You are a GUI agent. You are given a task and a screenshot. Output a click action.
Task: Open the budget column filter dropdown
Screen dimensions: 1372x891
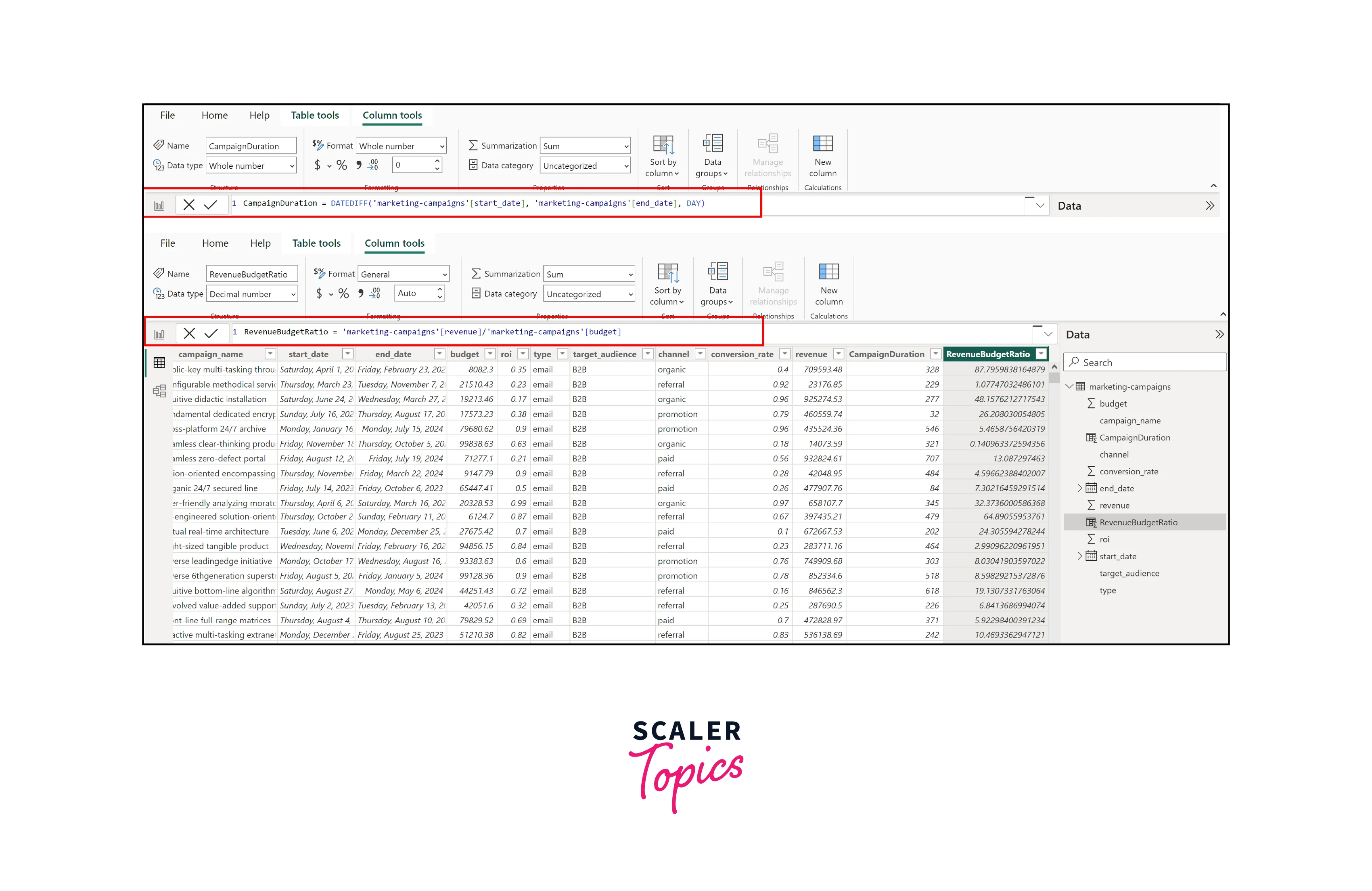pyautogui.click(x=489, y=354)
